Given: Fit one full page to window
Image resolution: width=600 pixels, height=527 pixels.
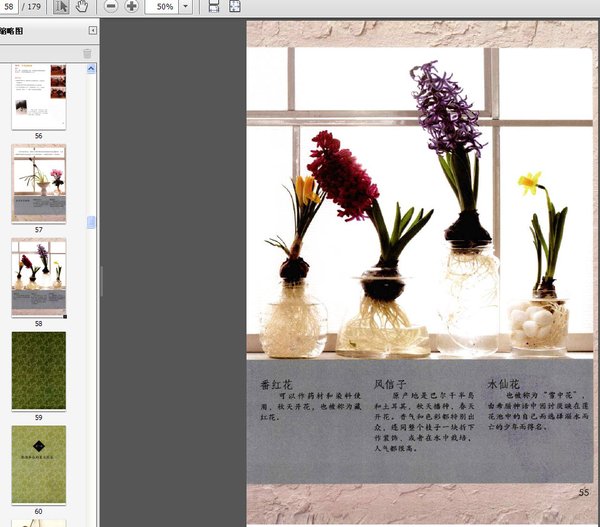Looking at the screenshot, I should 235,7.
